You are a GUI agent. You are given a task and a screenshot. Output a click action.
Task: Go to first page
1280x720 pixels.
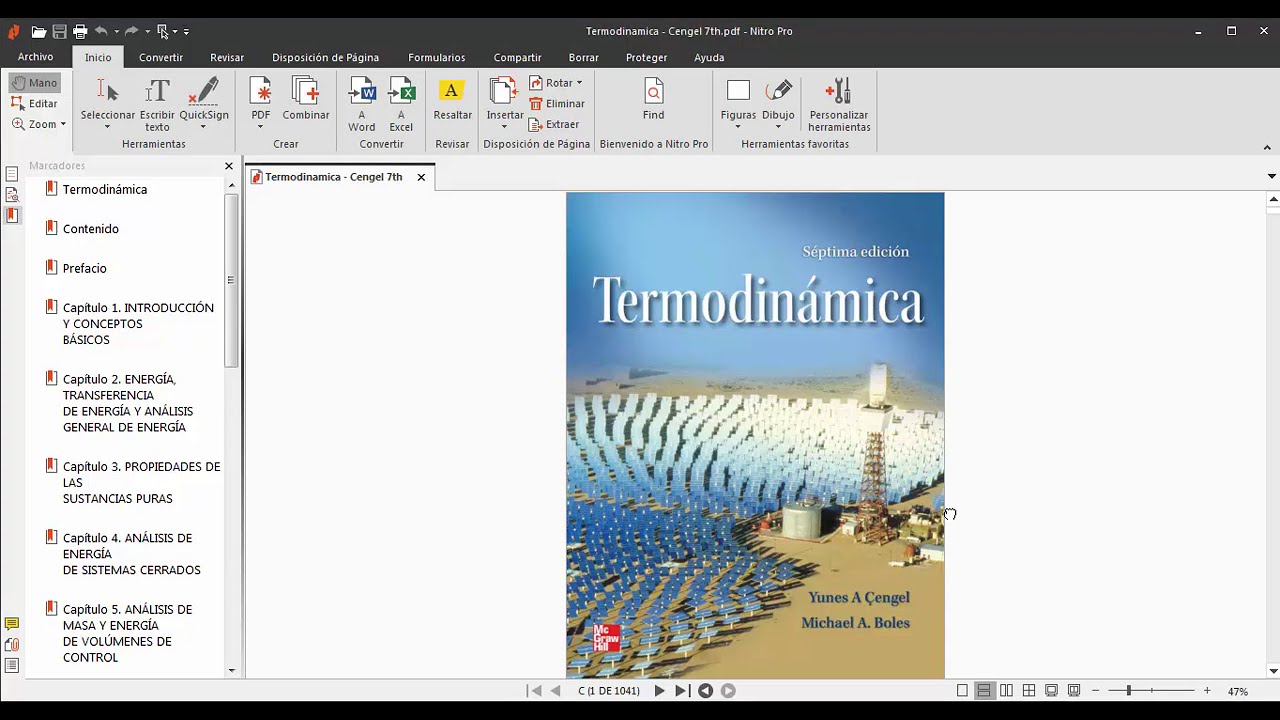coord(535,691)
